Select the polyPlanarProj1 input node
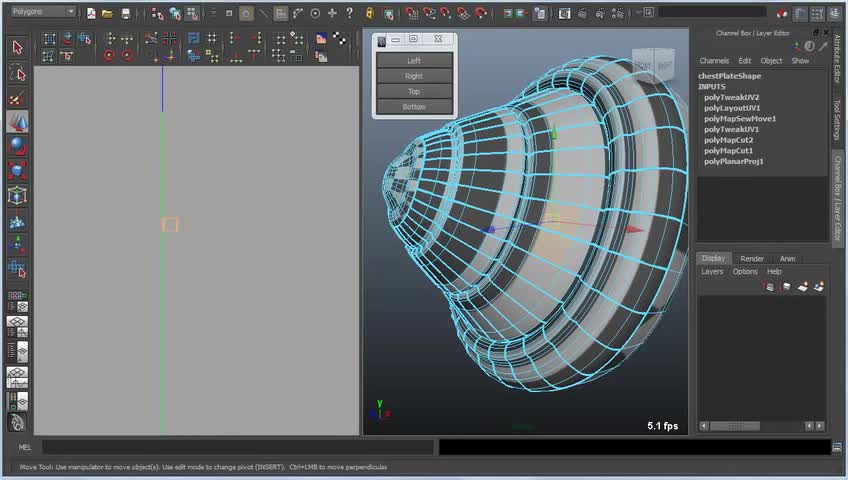 (733, 161)
